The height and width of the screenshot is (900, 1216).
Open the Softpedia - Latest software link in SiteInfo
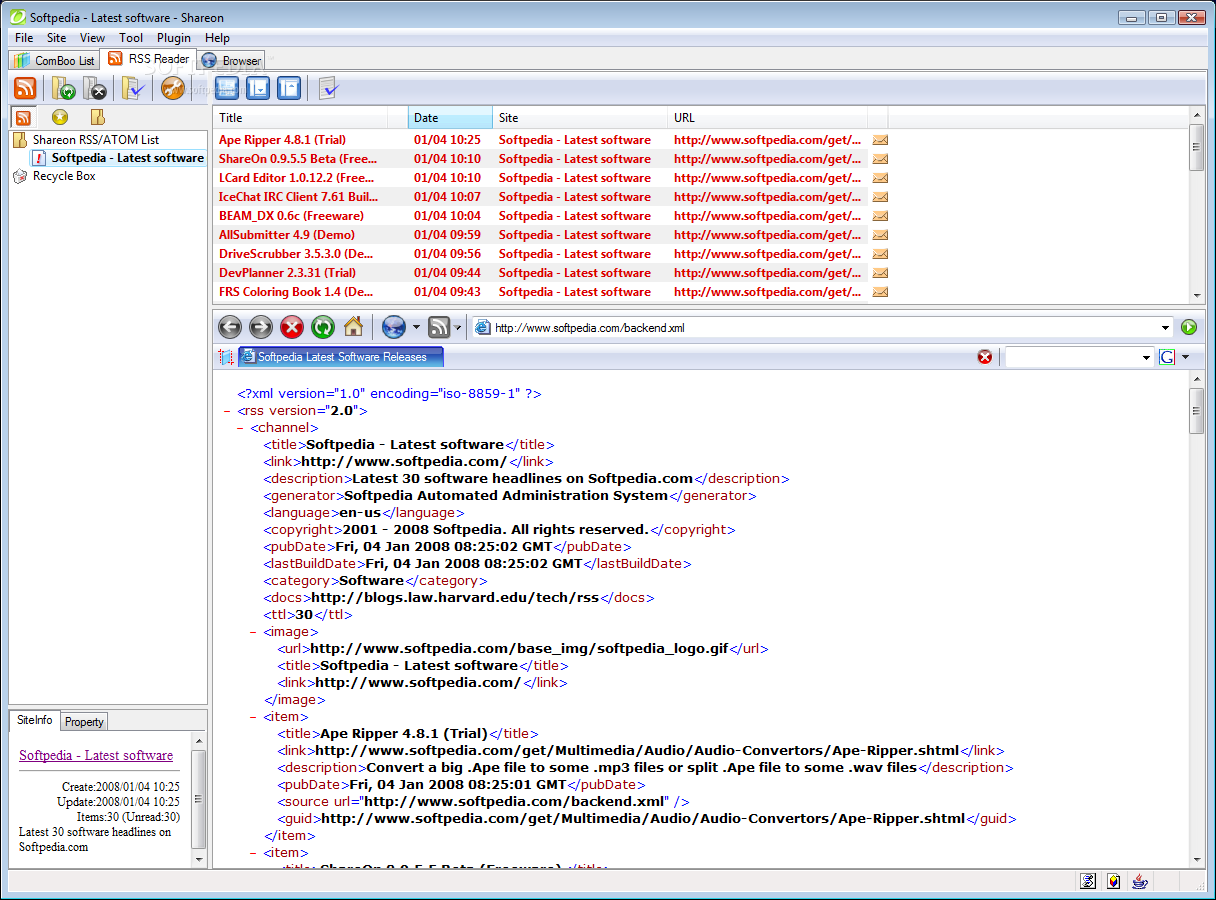96,756
